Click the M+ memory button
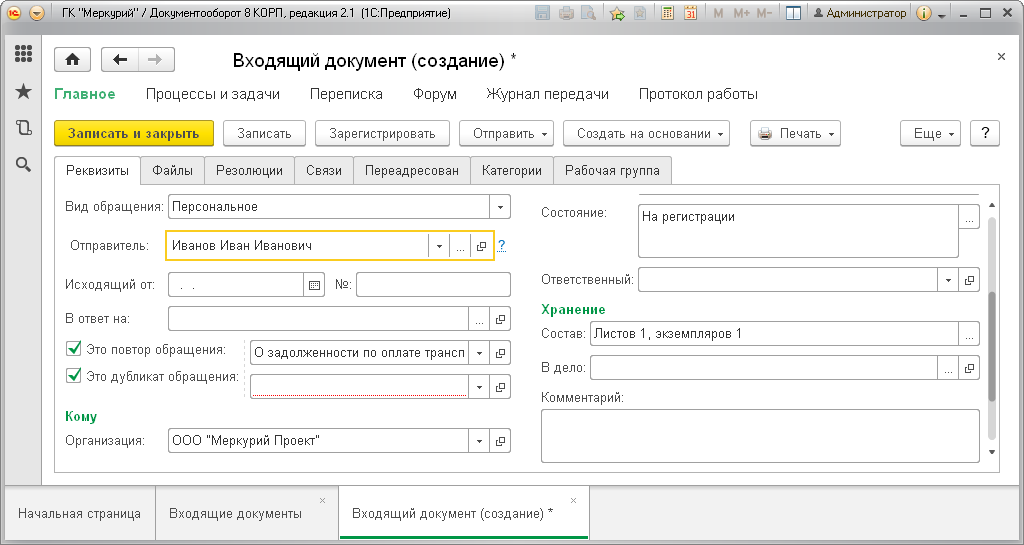Viewport: 1024px width, 545px height. [x=741, y=13]
